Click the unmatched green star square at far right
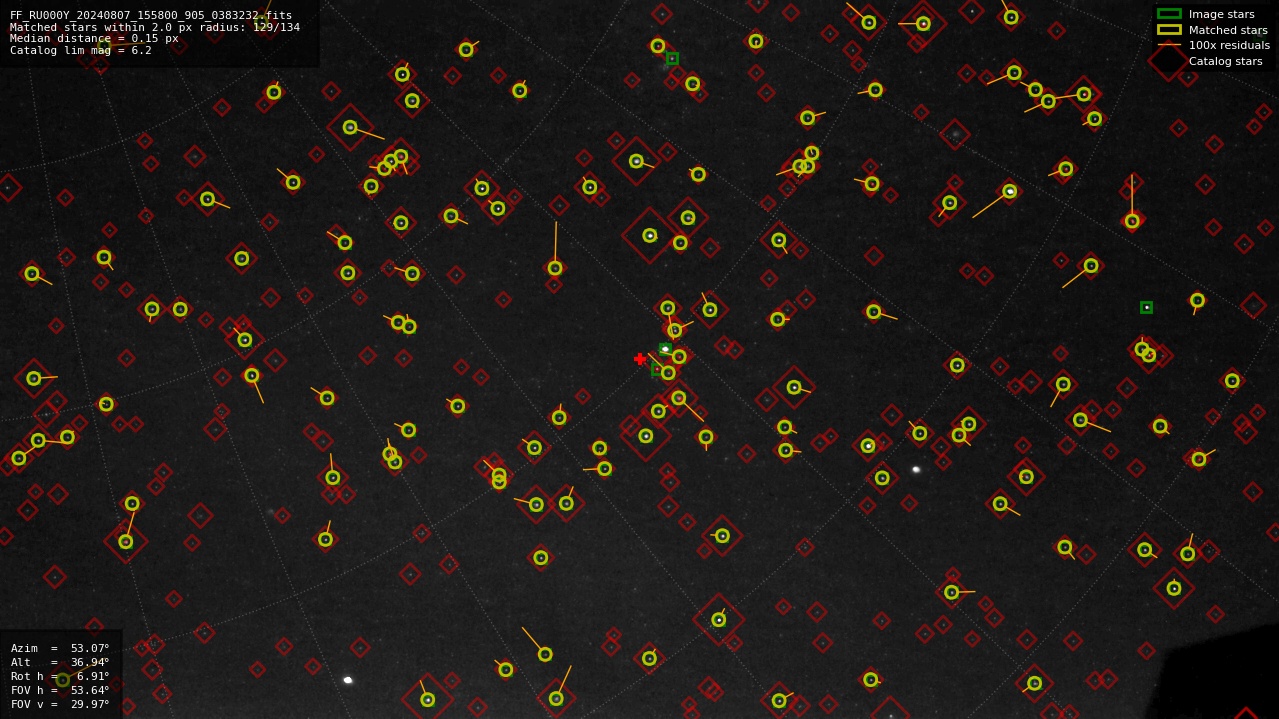 click(x=1146, y=307)
